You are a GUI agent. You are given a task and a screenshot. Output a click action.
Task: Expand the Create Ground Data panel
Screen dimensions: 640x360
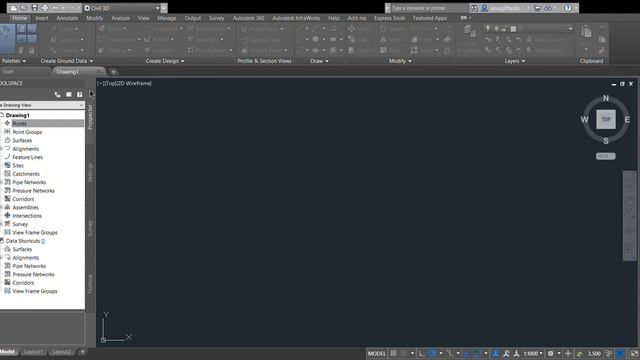click(x=67, y=61)
